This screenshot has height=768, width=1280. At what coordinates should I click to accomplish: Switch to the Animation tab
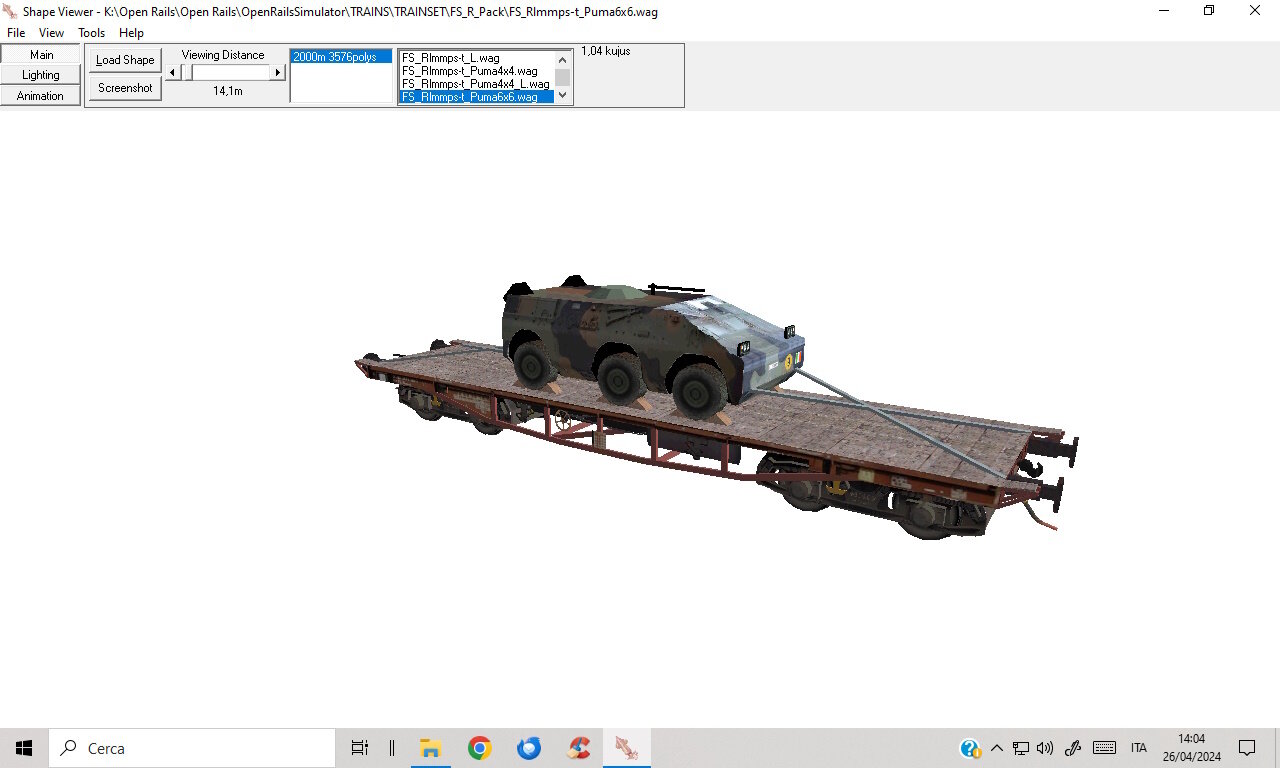pyautogui.click(x=41, y=96)
